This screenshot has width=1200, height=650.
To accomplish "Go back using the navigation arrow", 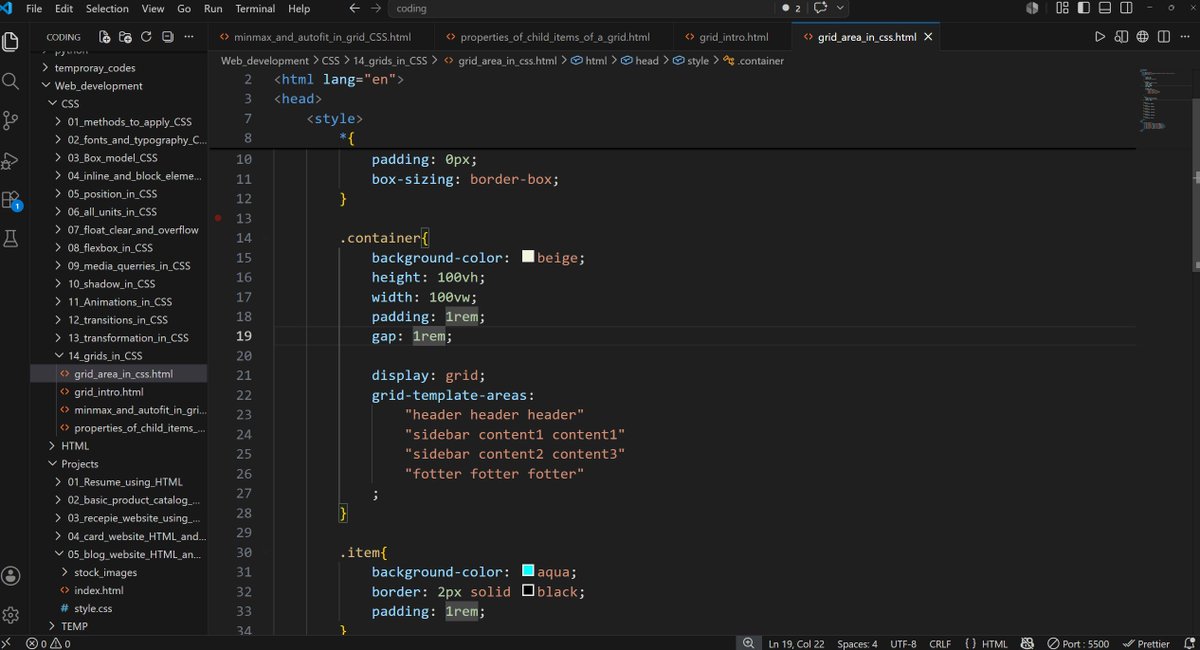I will (x=355, y=8).
